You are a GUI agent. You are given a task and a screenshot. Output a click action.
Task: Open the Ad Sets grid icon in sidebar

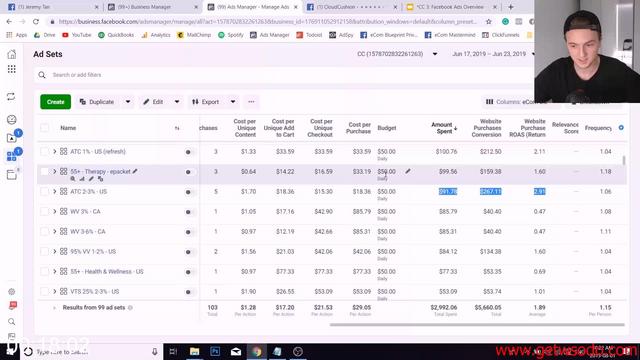pyautogui.click(x=11, y=156)
